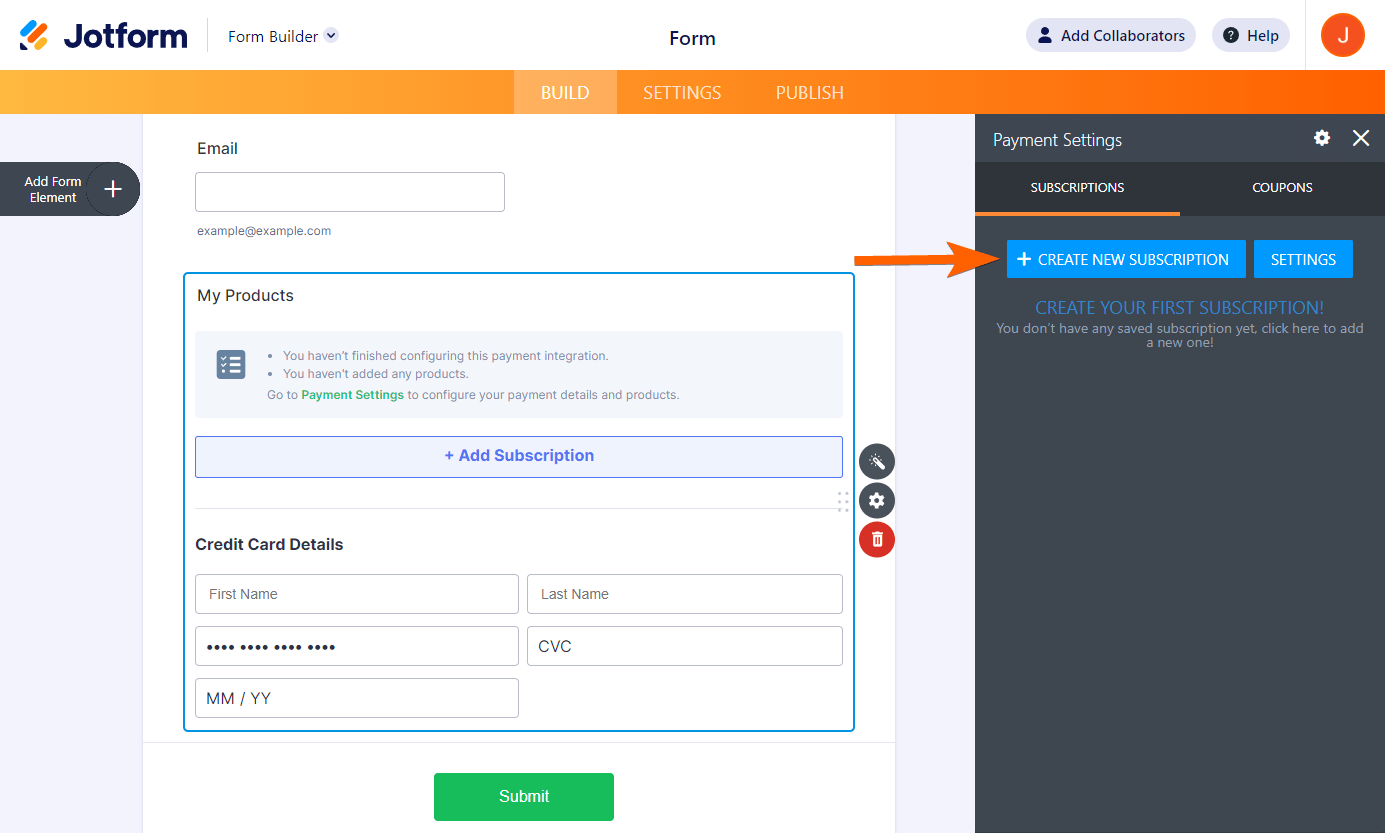This screenshot has width=1385, height=833.
Task: Switch to the SETTINGS tab
Action: pyautogui.click(x=682, y=92)
